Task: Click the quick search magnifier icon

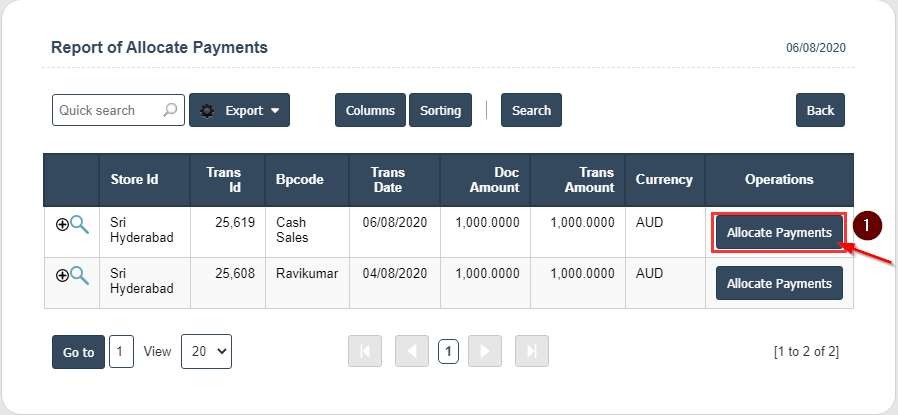Action: coord(171,110)
